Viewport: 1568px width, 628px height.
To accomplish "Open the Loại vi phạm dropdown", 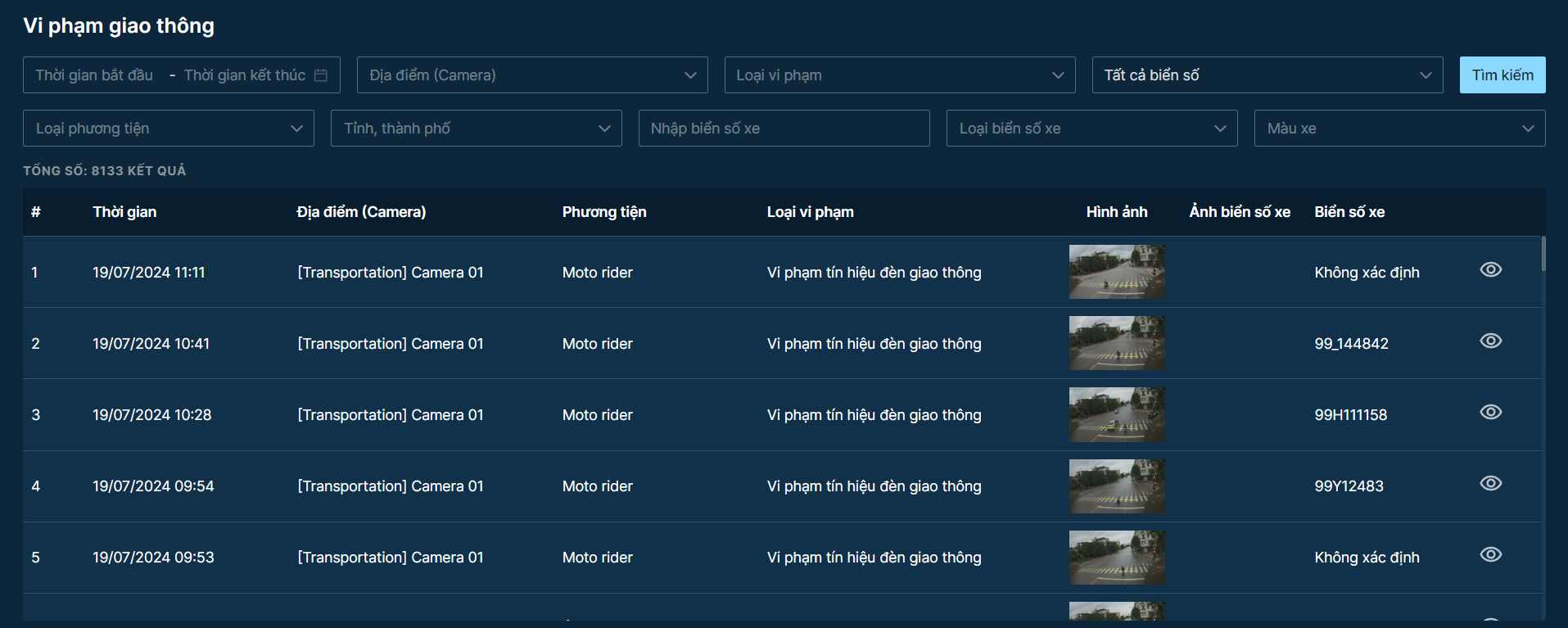I will point(900,75).
